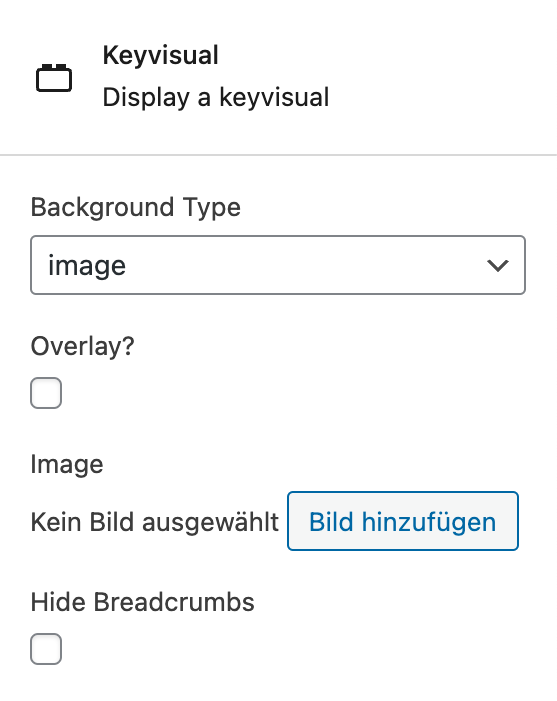Viewport: 557px width, 701px height.
Task: Click the 'Hide Breadcrumbs' label text
Action: (142, 602)
